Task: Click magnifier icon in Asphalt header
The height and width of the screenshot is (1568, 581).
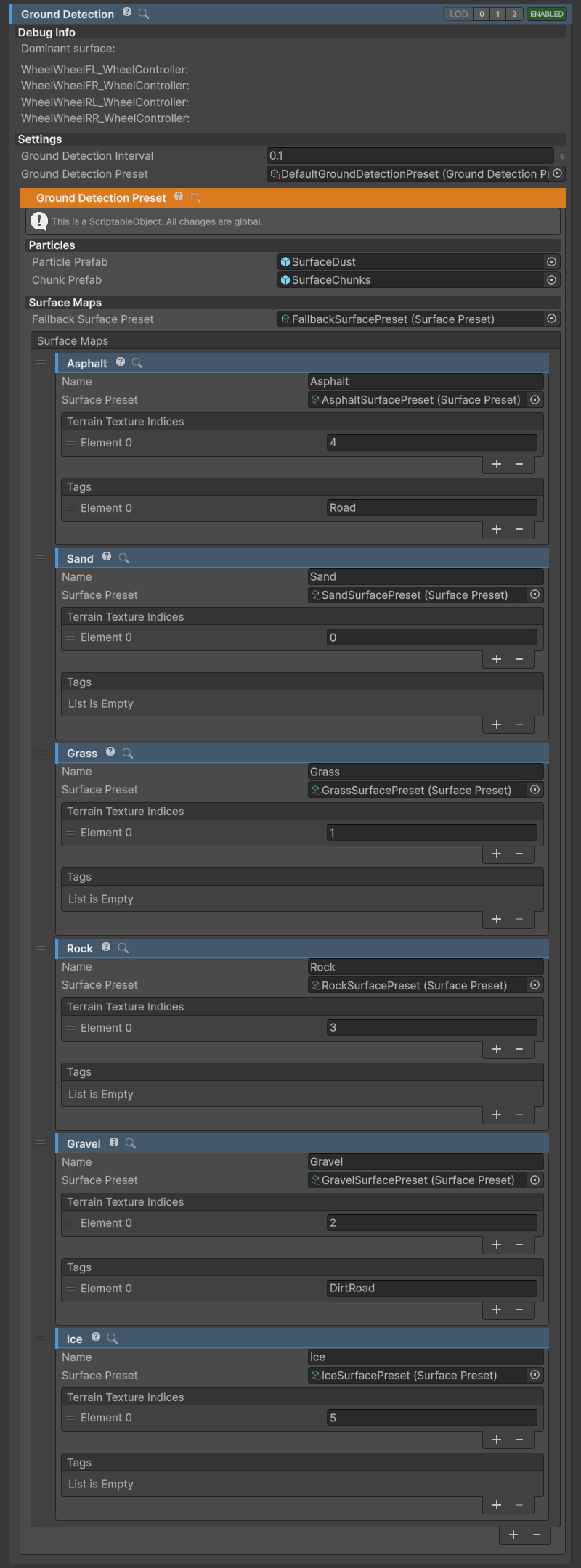Action: point(137,363)
